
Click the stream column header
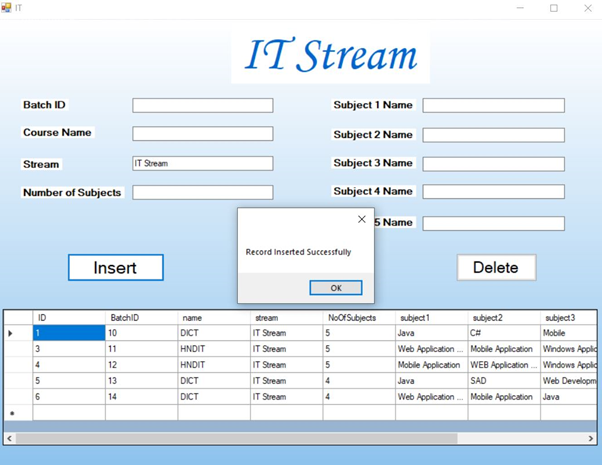(x=286, y=318)
